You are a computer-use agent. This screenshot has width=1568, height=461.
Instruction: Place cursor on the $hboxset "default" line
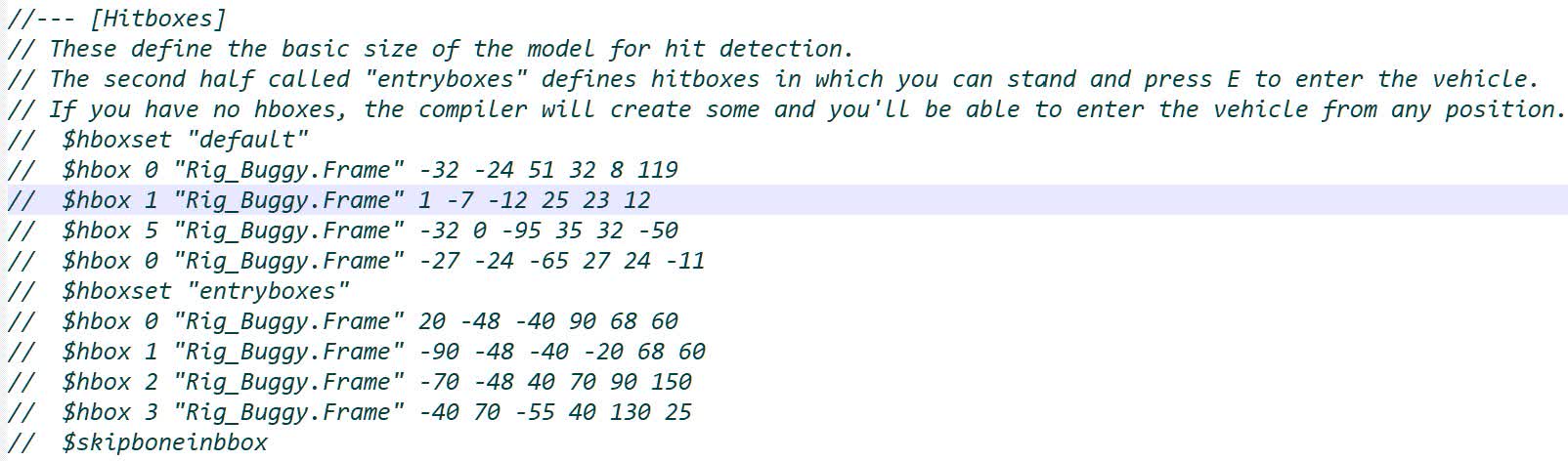[x=185, y=140]
